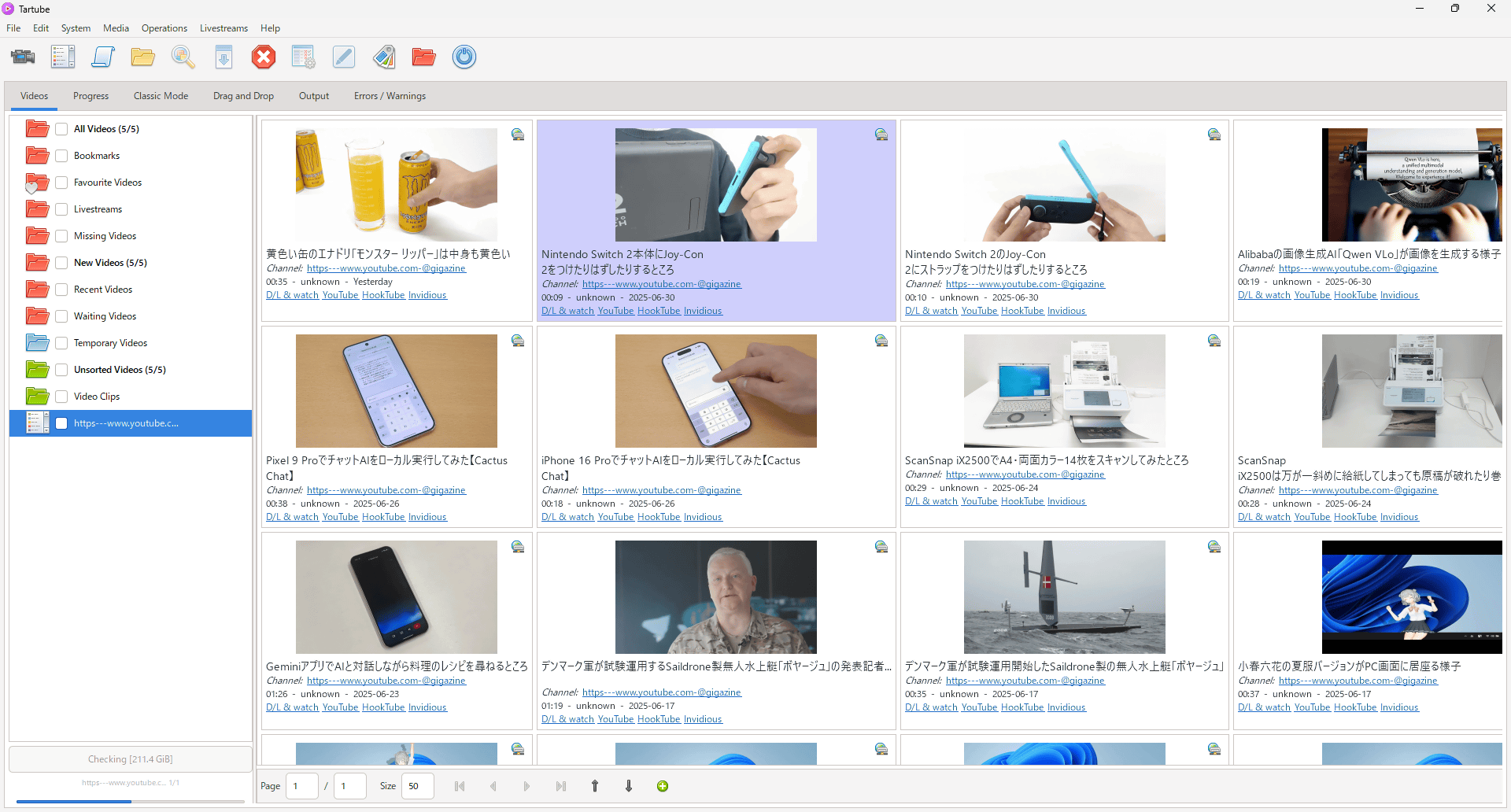This screenshot has width=1511, height=812.
Task: Switch to the Errors / Warnings tab
Action: point(390,96)
